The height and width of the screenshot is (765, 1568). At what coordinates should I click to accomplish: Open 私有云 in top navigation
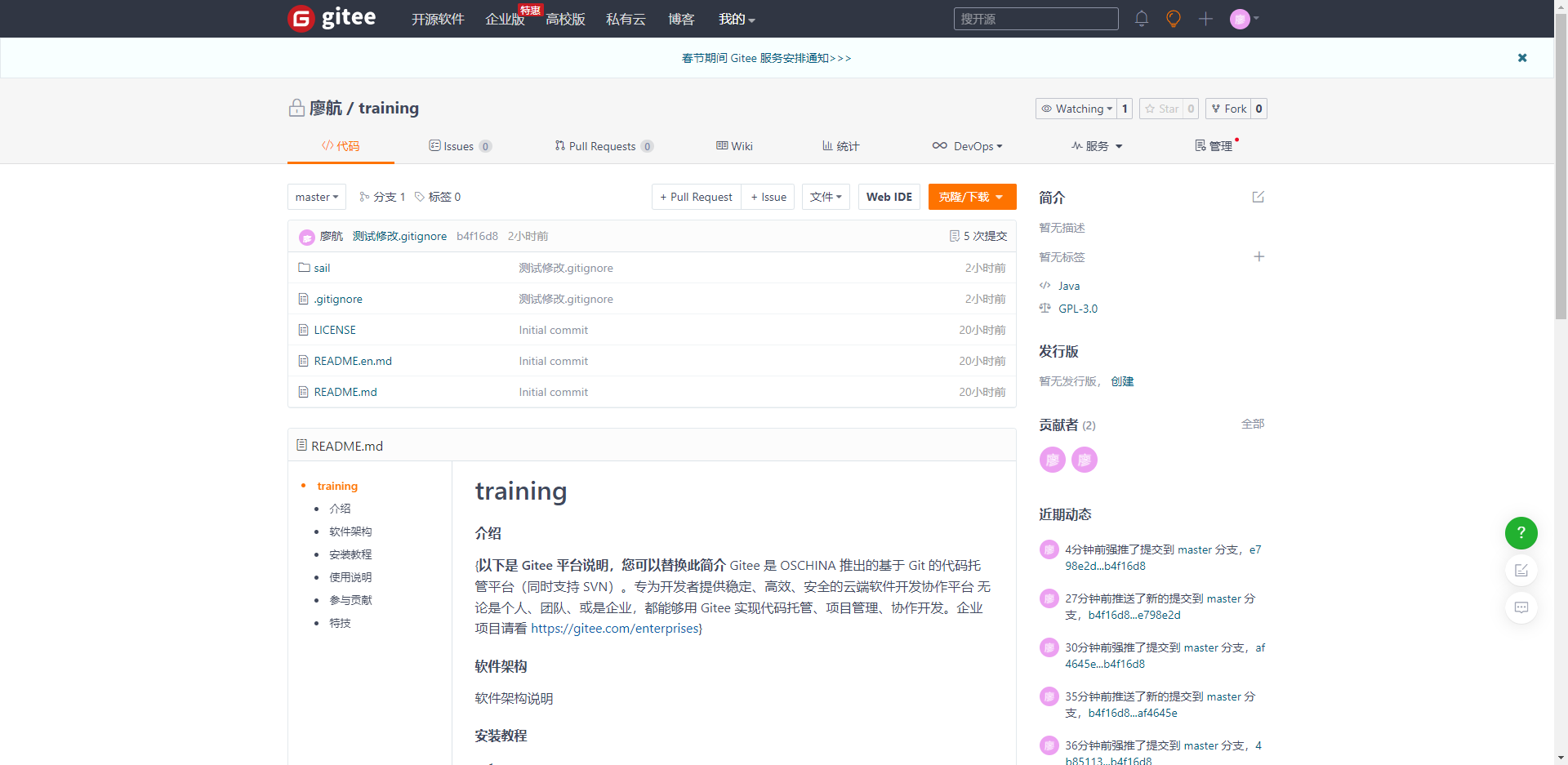tap(626, 19)
